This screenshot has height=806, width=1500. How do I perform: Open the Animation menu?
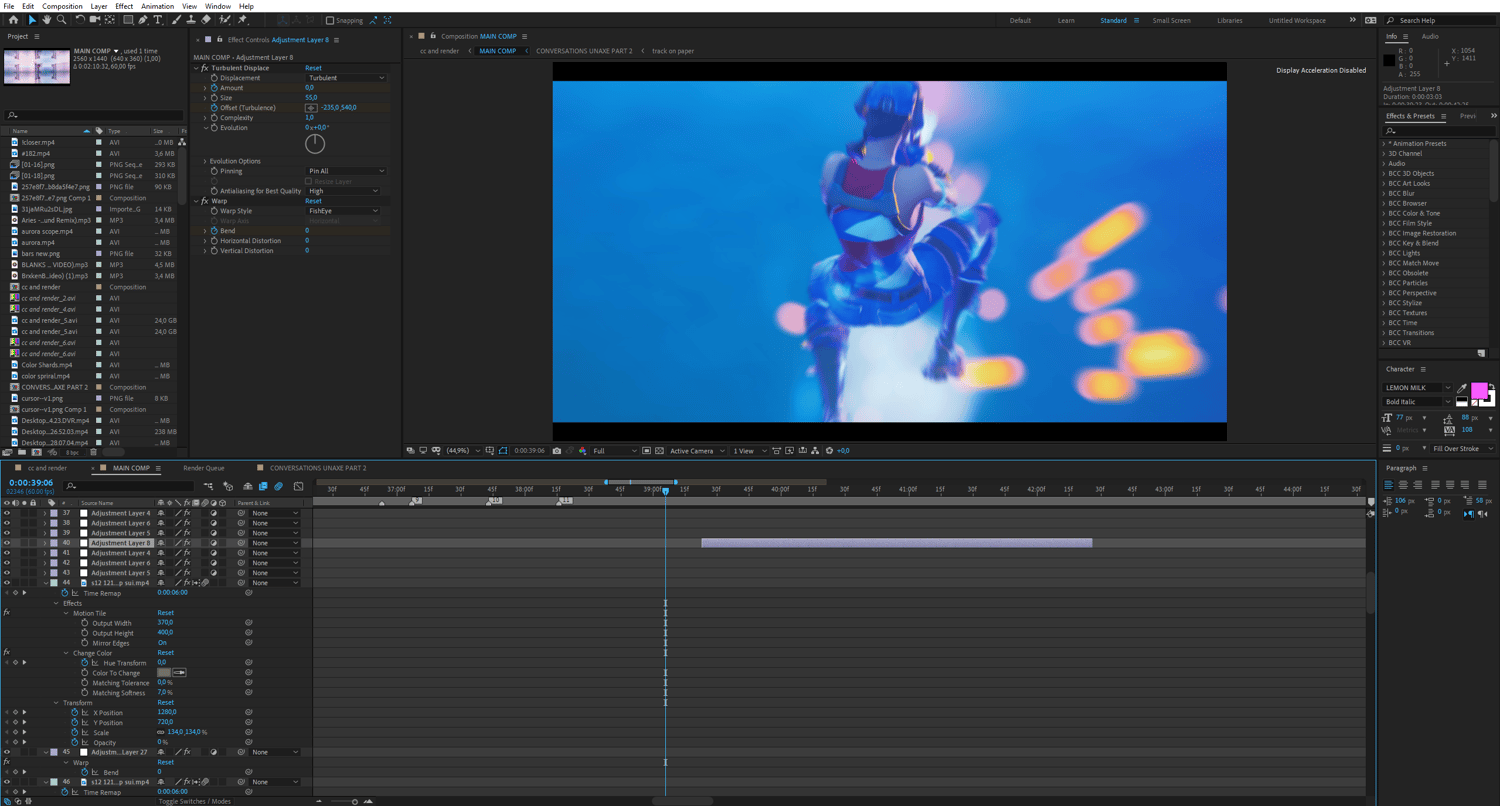(x=157, y=6)
